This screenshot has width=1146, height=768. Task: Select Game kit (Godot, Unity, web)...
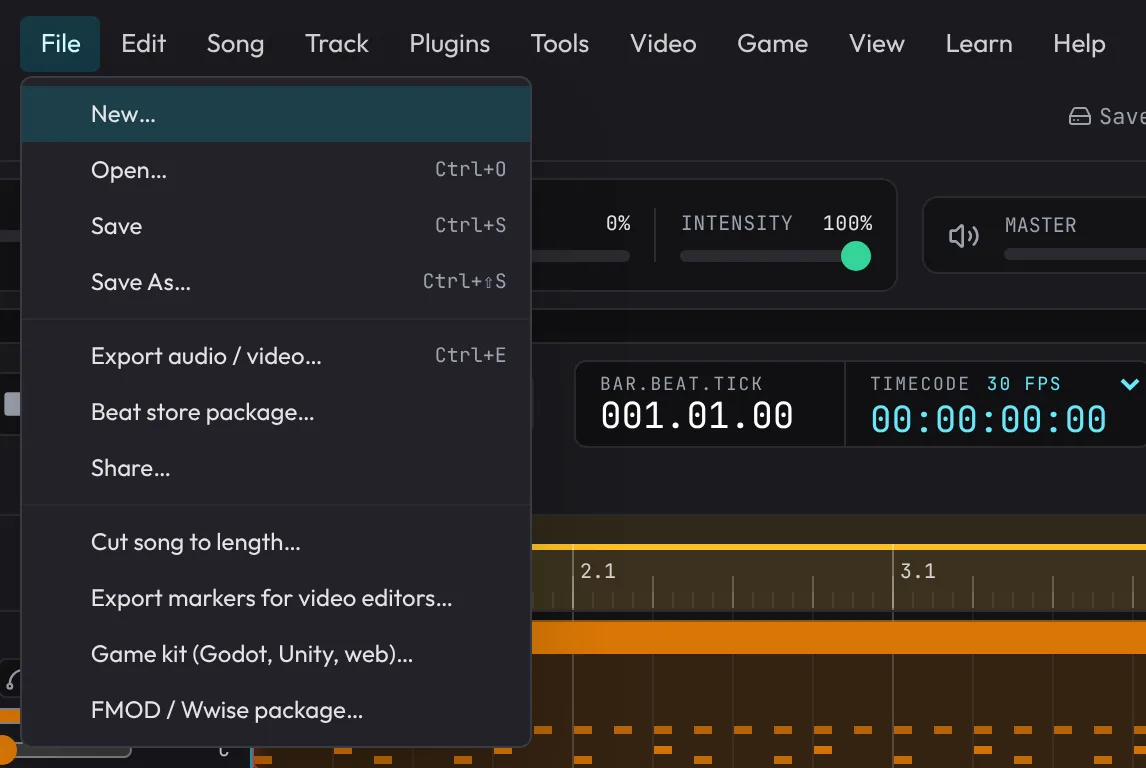pyautogui.click(x=276, y=654)
